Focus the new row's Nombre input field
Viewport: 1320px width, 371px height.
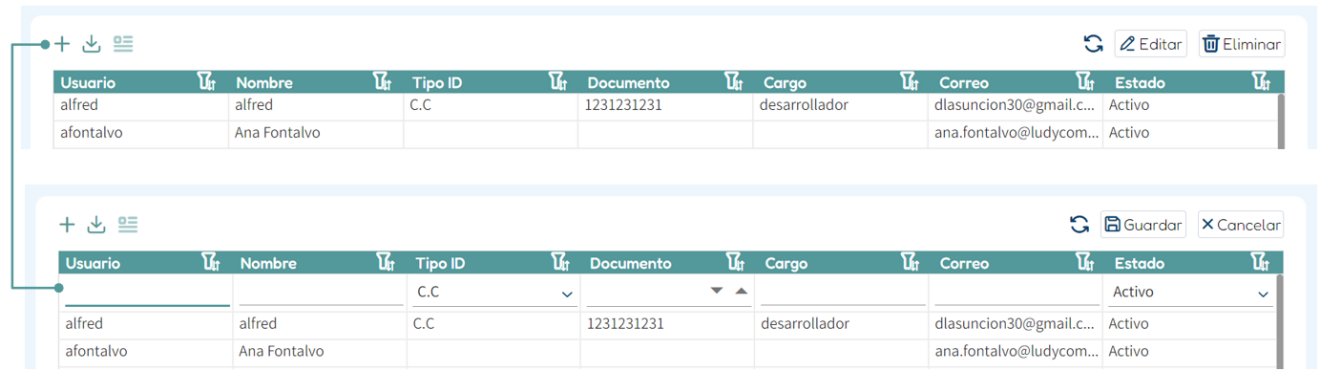click(x=320, y=293)
